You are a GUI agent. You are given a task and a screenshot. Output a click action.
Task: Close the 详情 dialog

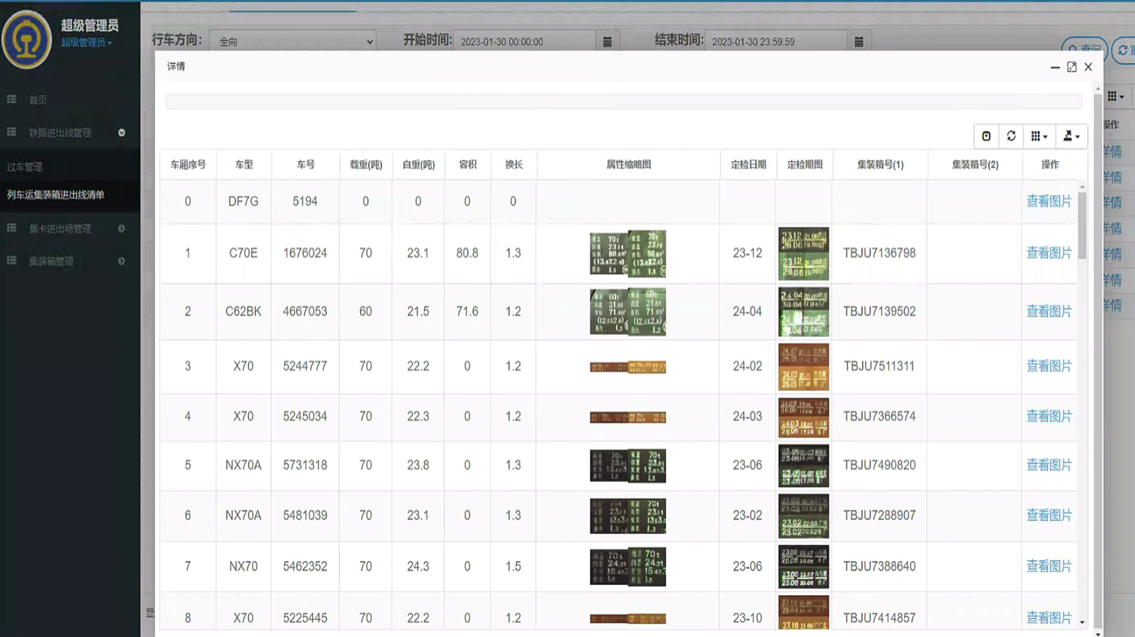pyautogui.click(x=1088, y=67)
